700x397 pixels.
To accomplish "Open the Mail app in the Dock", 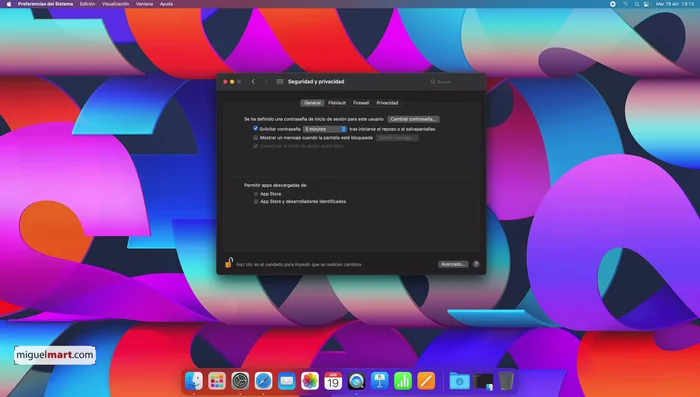I will (287, 381).
